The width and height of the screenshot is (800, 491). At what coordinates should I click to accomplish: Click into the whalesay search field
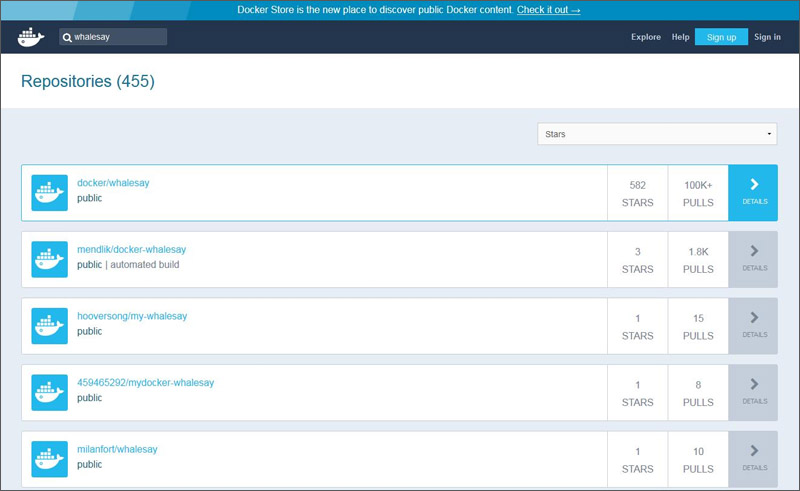click(118, 37)
